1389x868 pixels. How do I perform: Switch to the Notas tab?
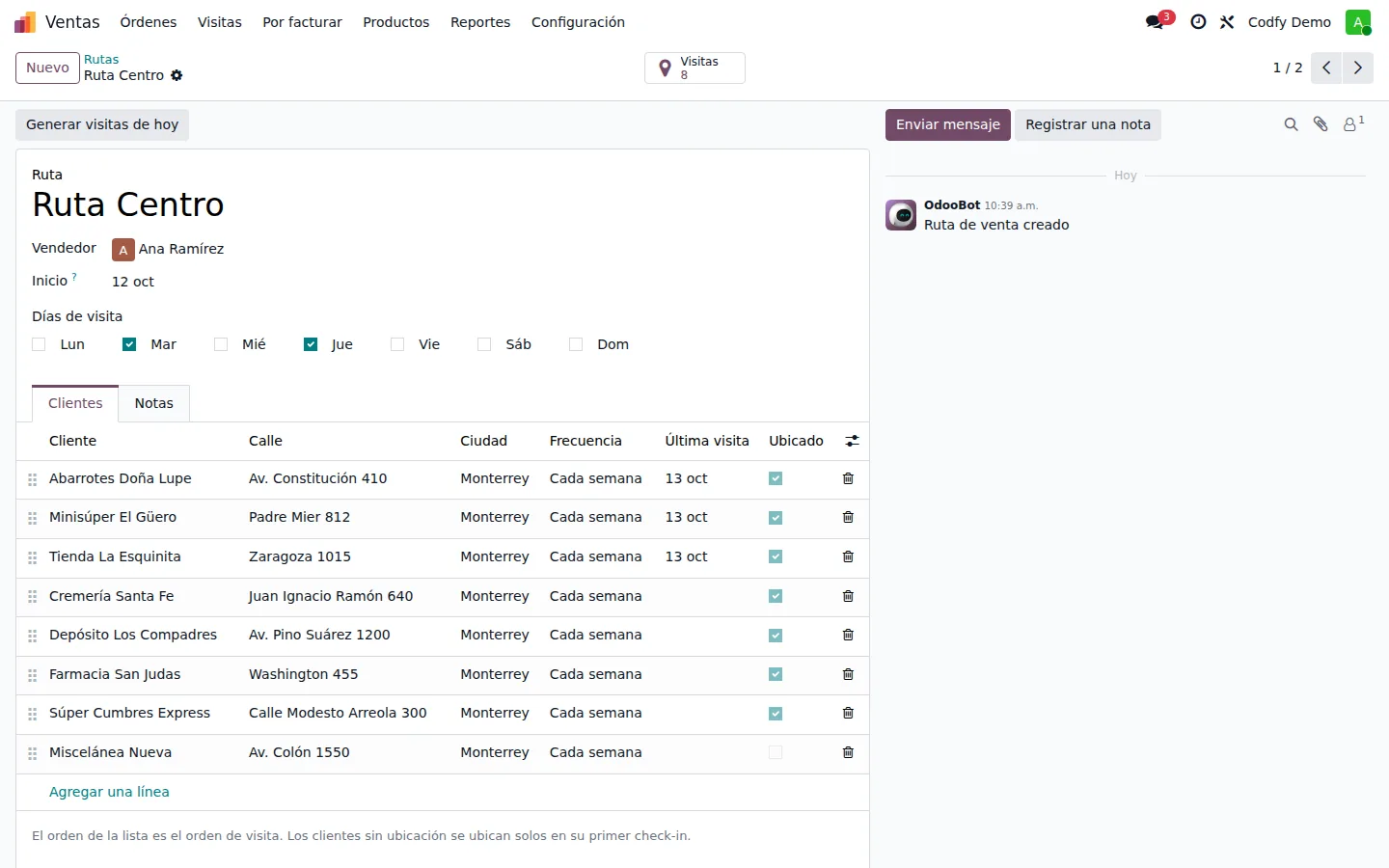click(154, 403)
